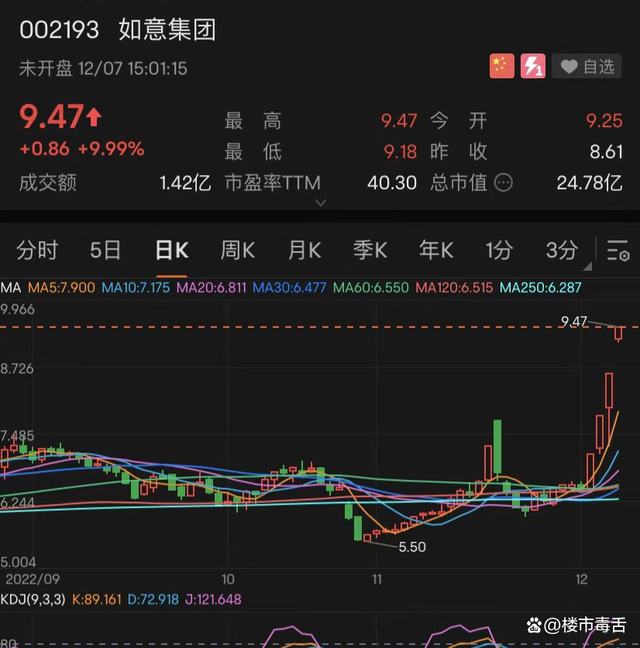This screenshot has width=640, height=648.
Task: Open 总市值 info circle icon
Action: point(503,182)
